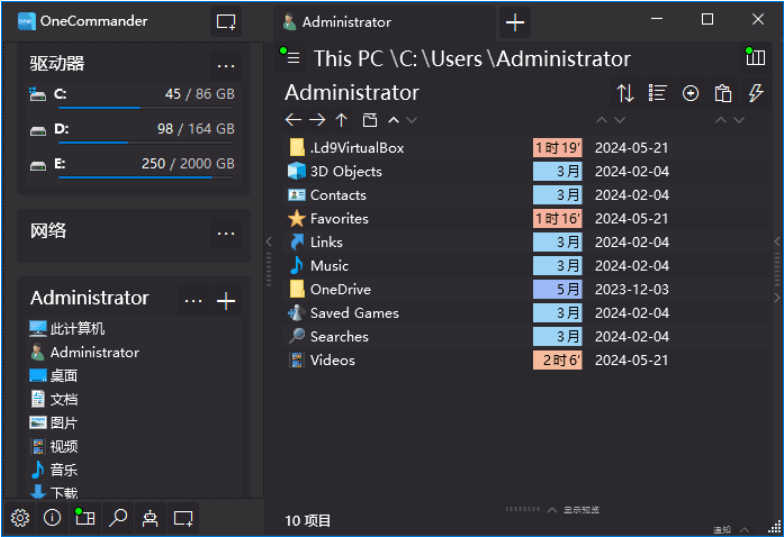Image resolution: width=784 pixels, height=537 pixels.
Task: Switch to the Administrator tab
Action: point(346,21)
